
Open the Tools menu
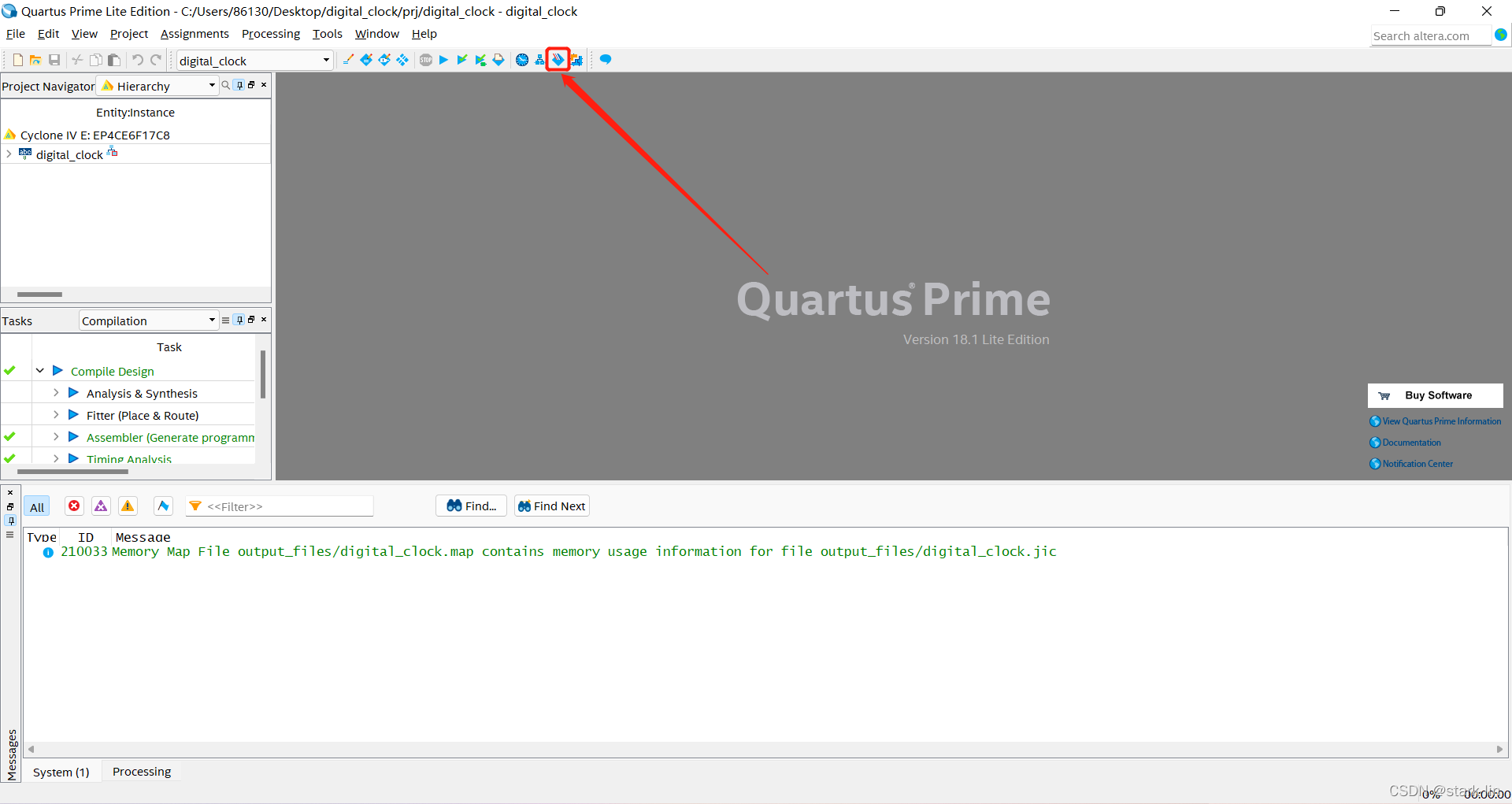328,34
